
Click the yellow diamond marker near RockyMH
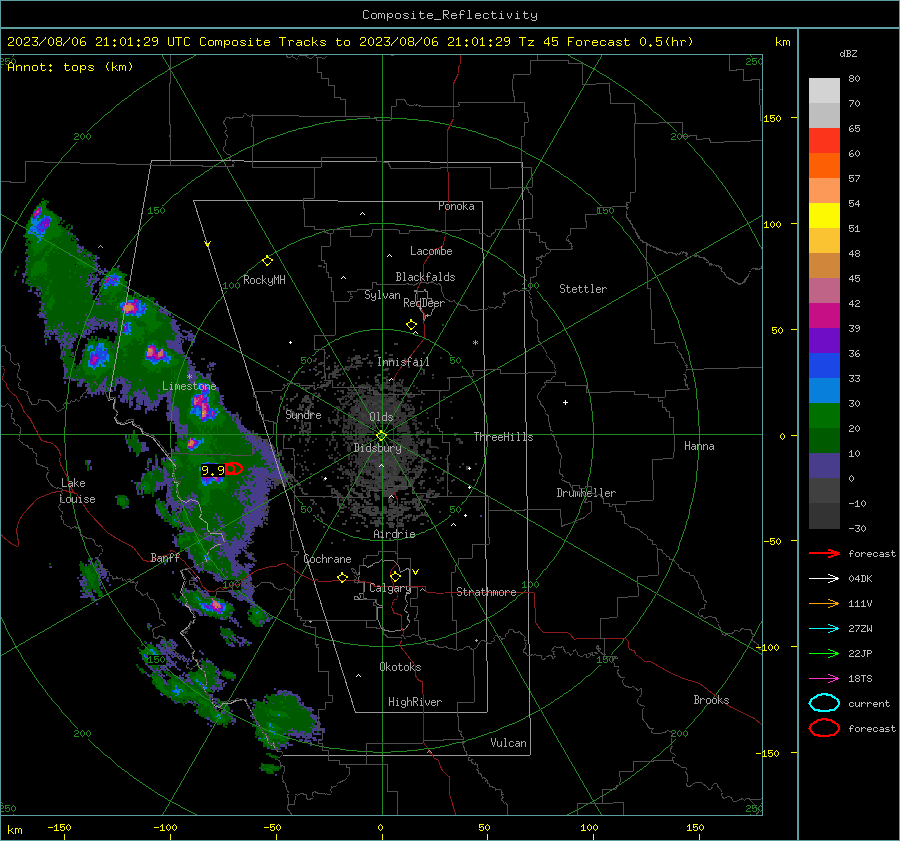267,261
